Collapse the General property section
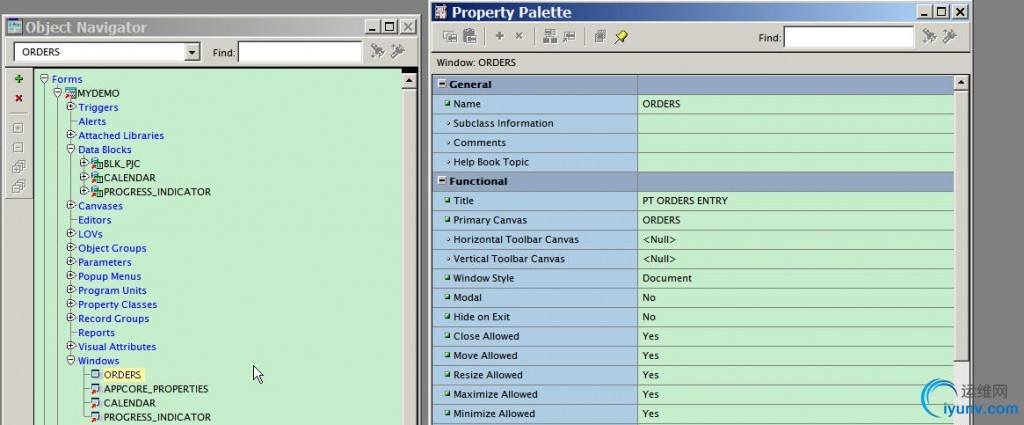 (x=442, y=84)
